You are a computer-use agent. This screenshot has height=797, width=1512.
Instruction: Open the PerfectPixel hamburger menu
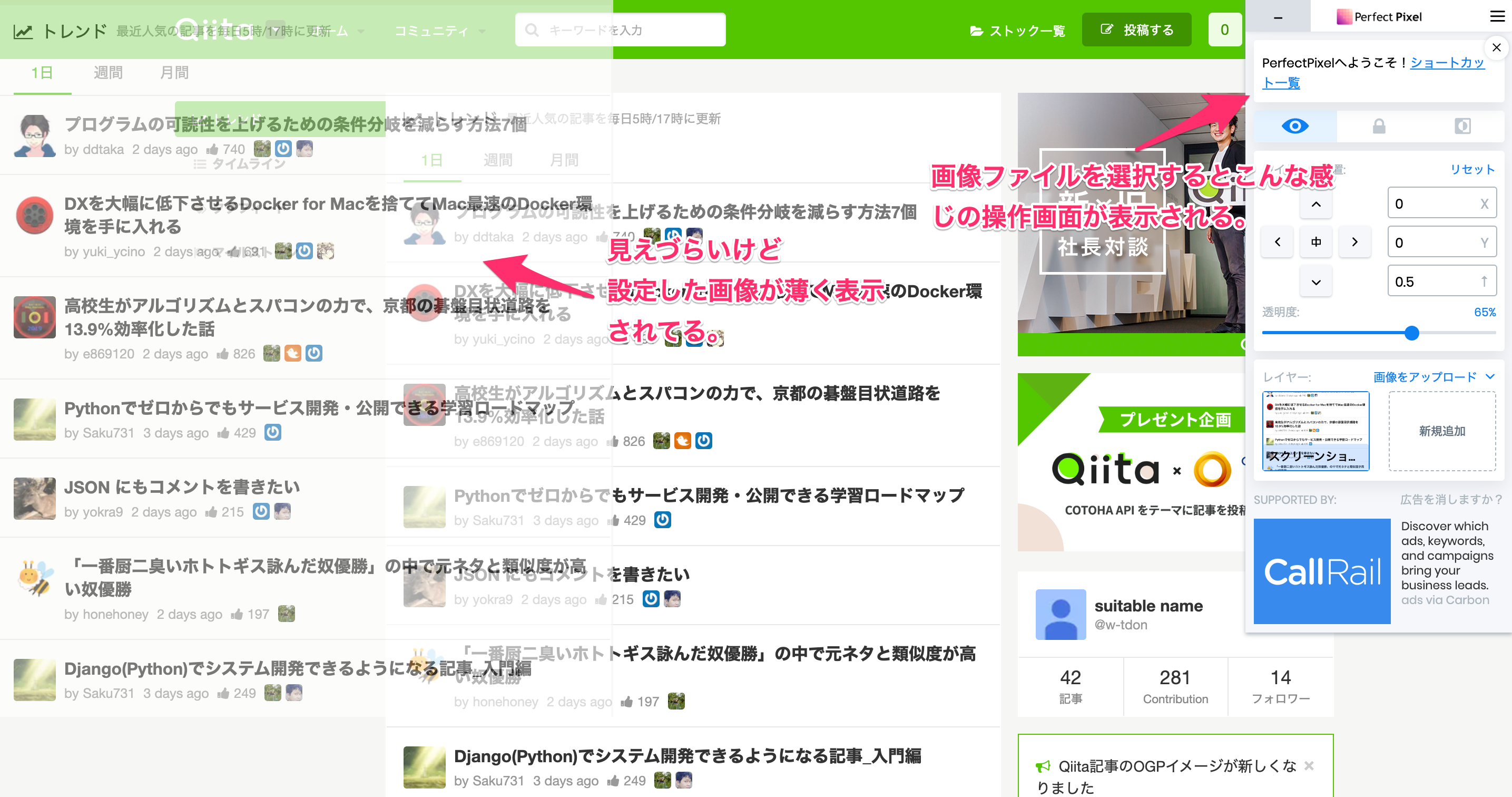pos(1497,16)
